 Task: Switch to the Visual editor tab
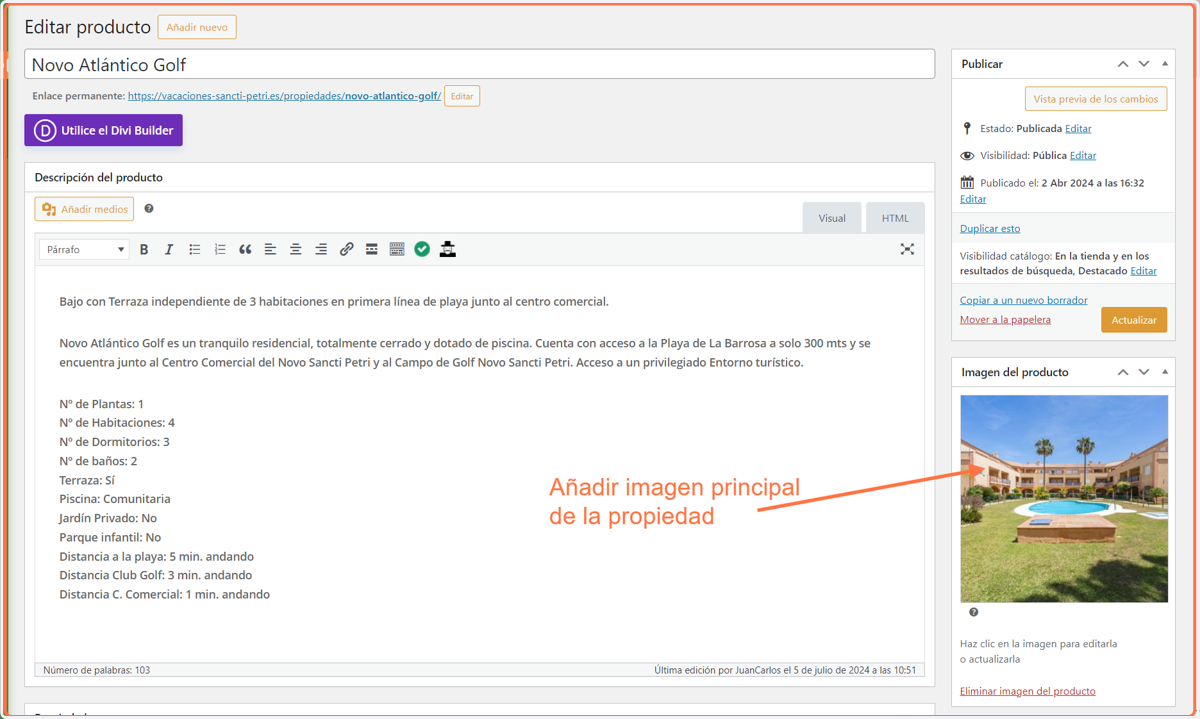[832, 218]
